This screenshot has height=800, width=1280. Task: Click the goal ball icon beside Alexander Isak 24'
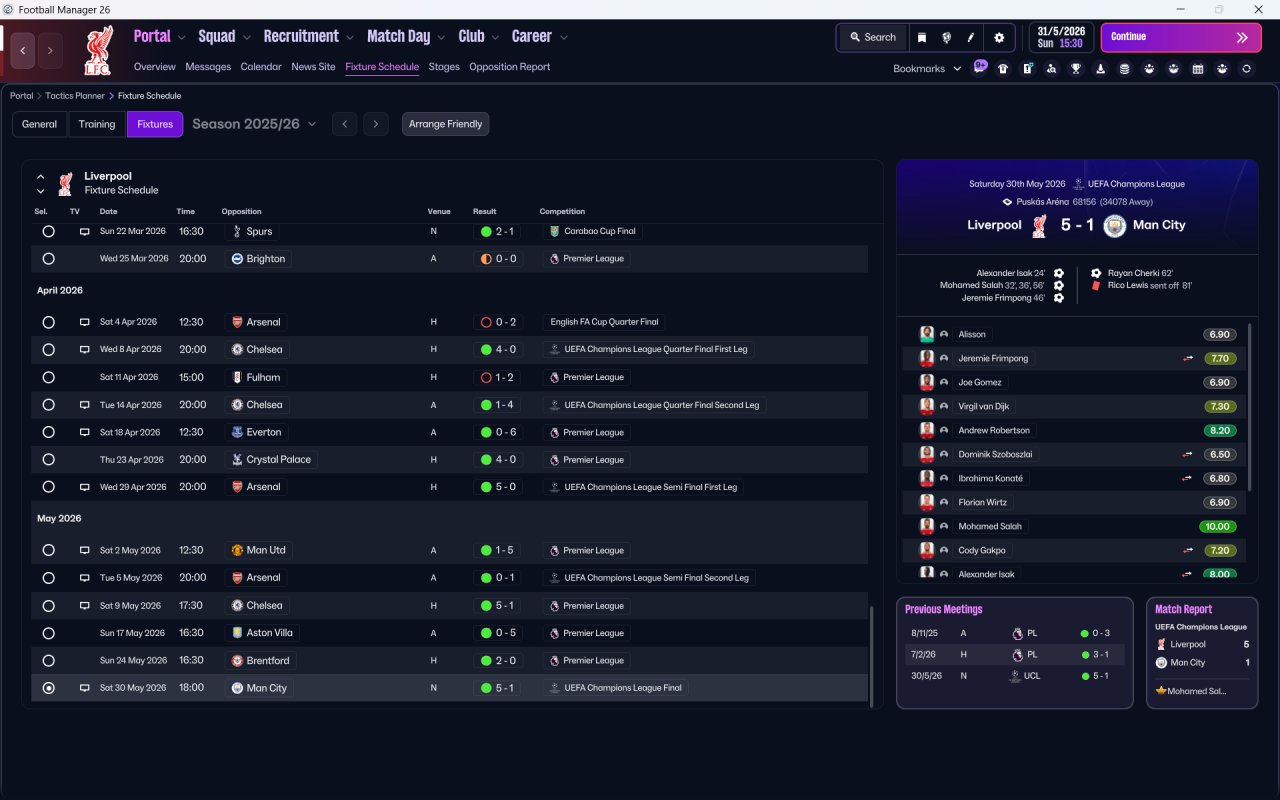1059,273
